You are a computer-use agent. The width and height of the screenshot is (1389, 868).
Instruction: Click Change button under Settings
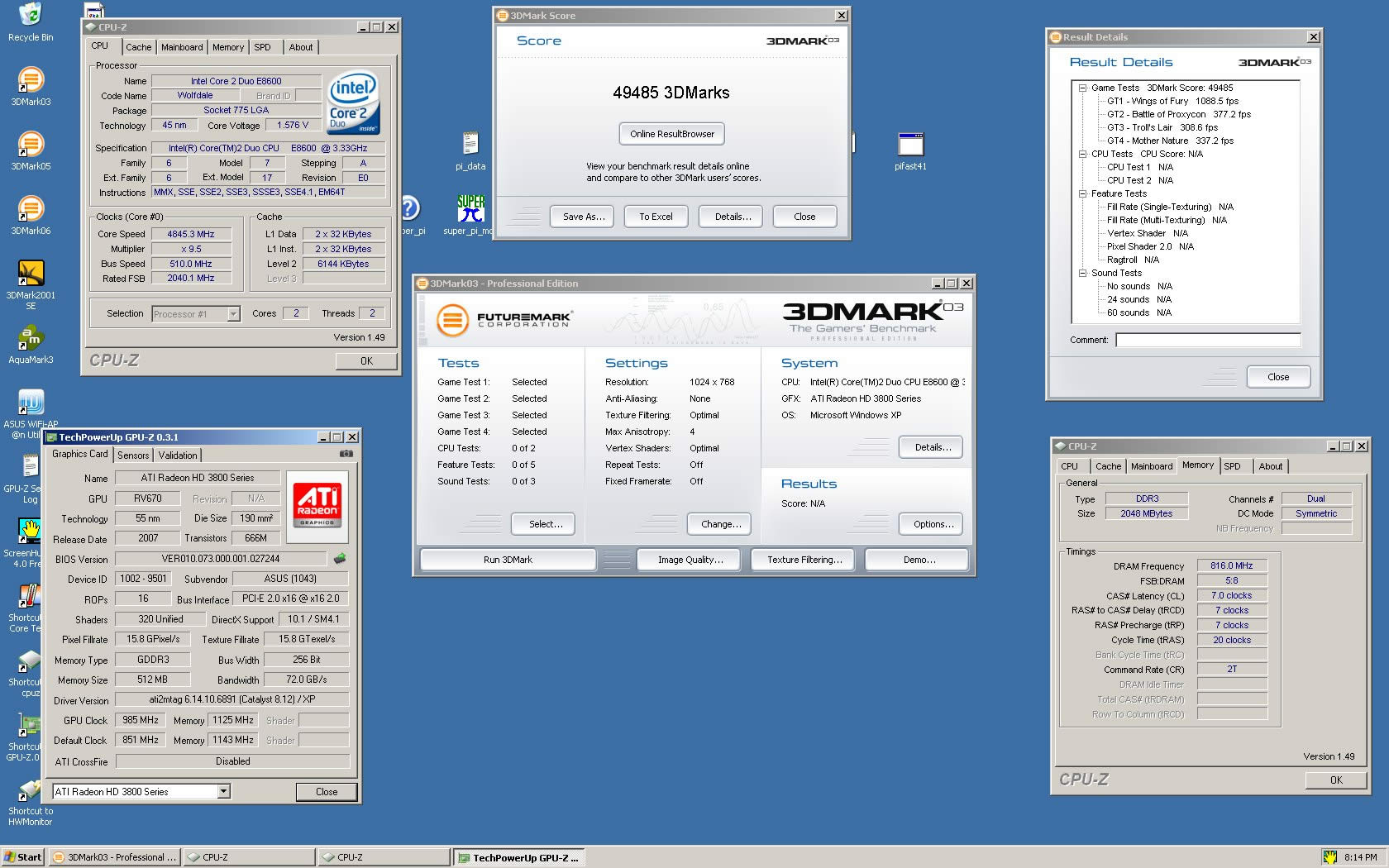[x=721, y=524]
